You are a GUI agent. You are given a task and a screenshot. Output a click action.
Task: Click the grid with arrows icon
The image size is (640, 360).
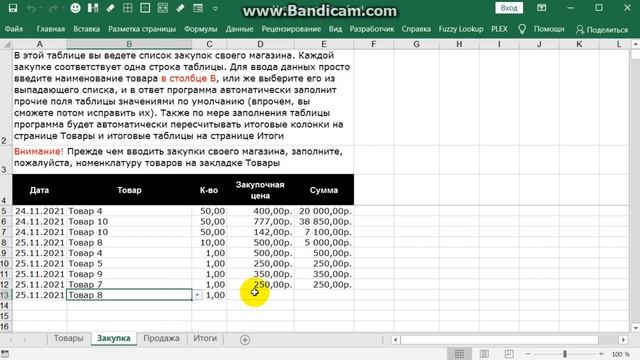click(163, 8)
